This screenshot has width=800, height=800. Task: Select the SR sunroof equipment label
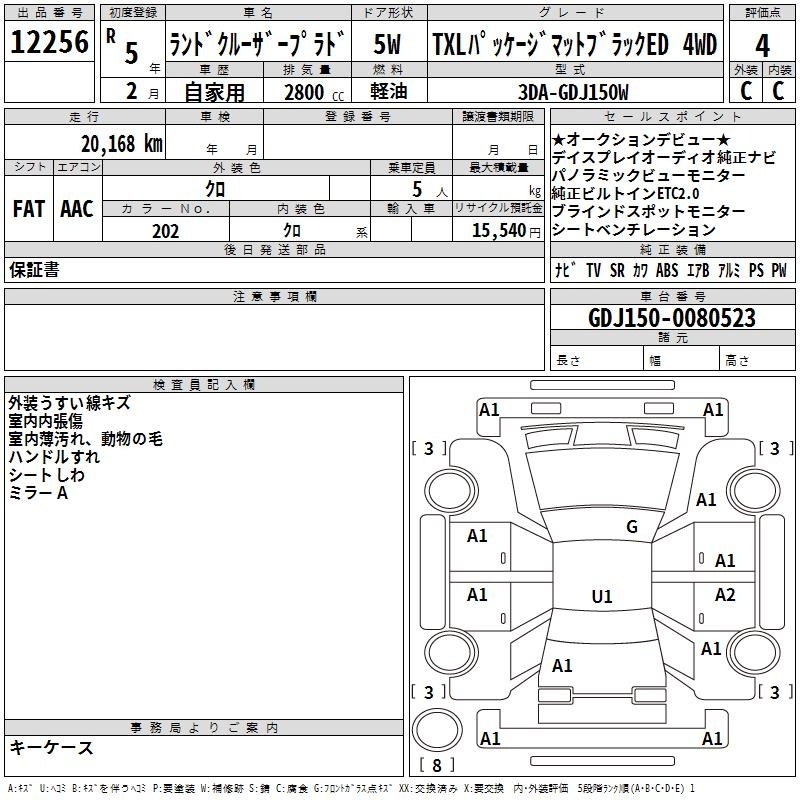617,270
